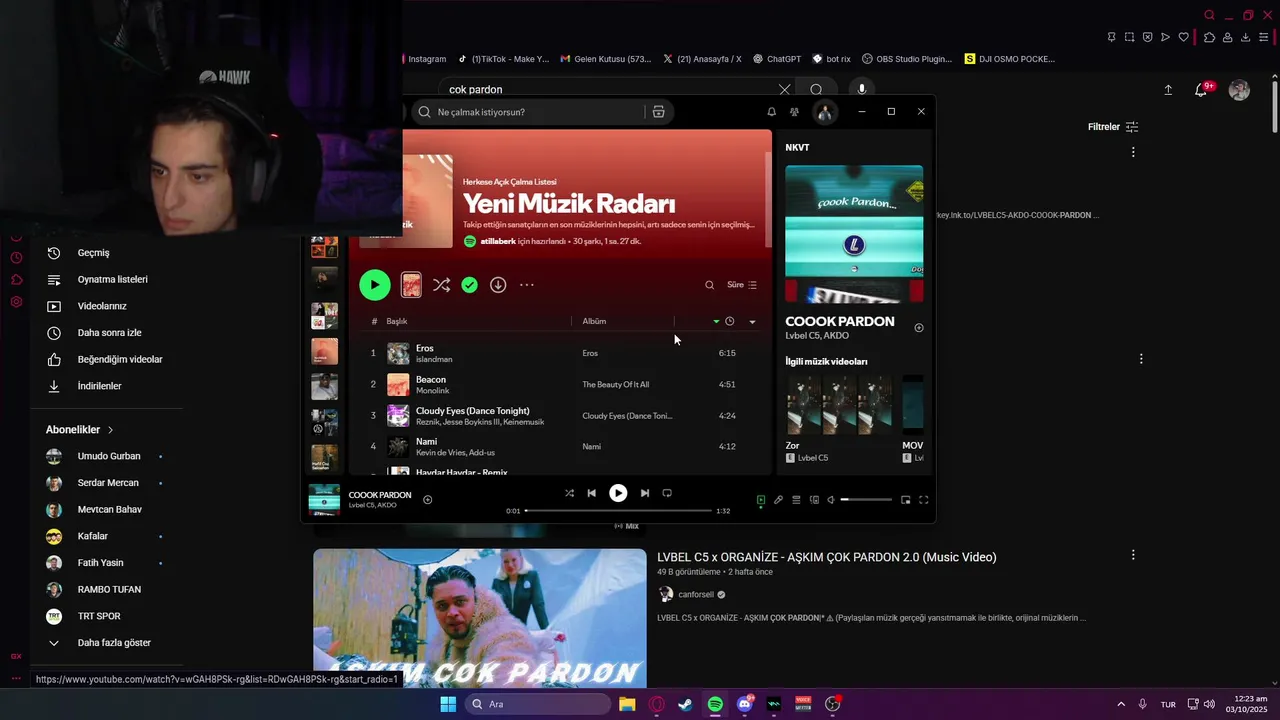Skip to next track in the Spotify player
The image size is (1280, 720).
[645, 493]
